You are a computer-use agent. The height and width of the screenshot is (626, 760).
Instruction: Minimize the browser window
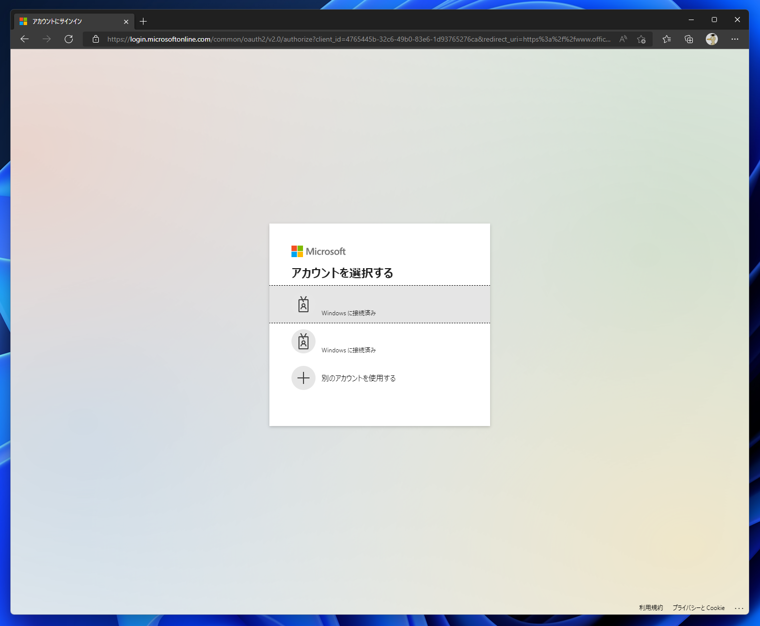tap(691, 20)
